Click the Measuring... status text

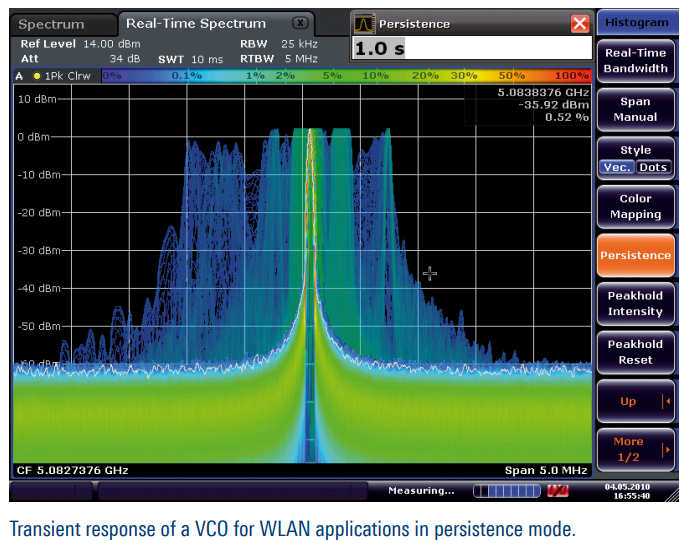pos(421,491)
